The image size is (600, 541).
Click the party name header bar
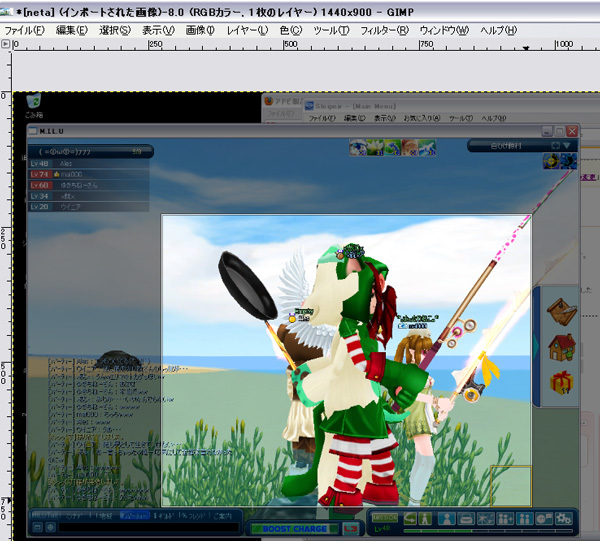click(x=91, y=152)
